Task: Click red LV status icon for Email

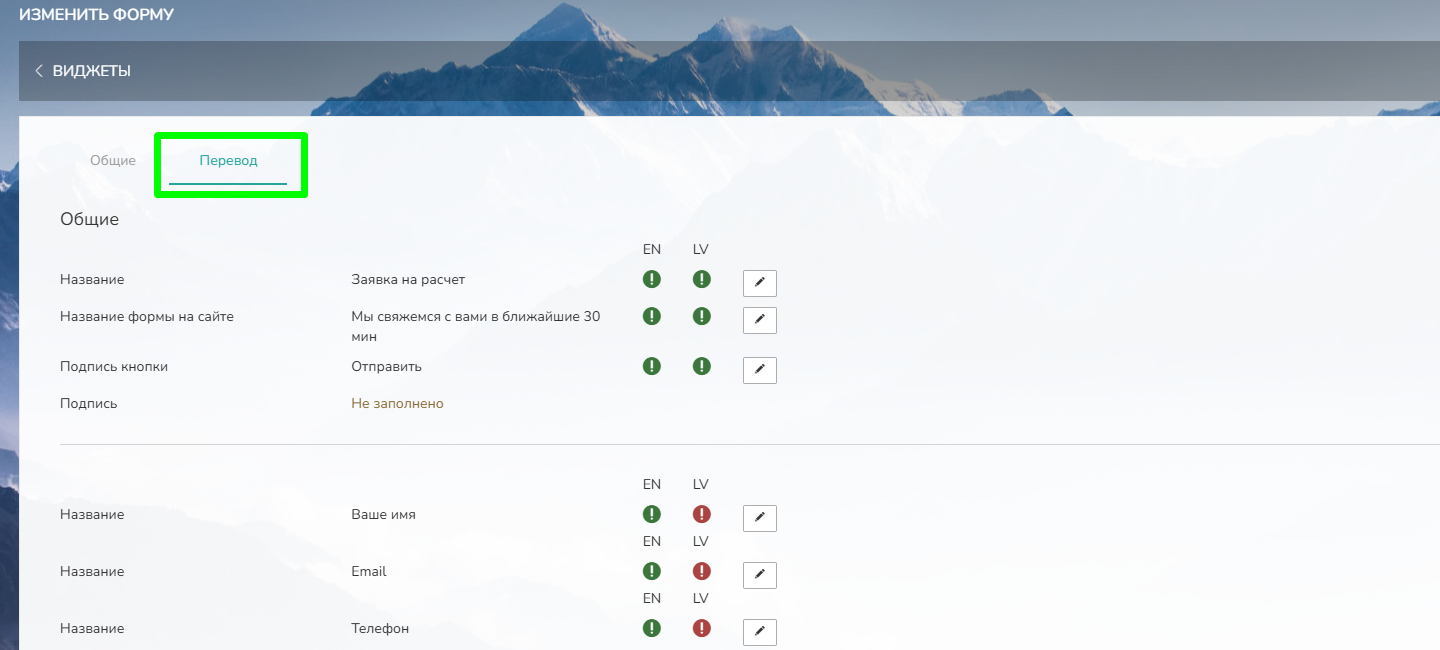Action: point(701,572)
